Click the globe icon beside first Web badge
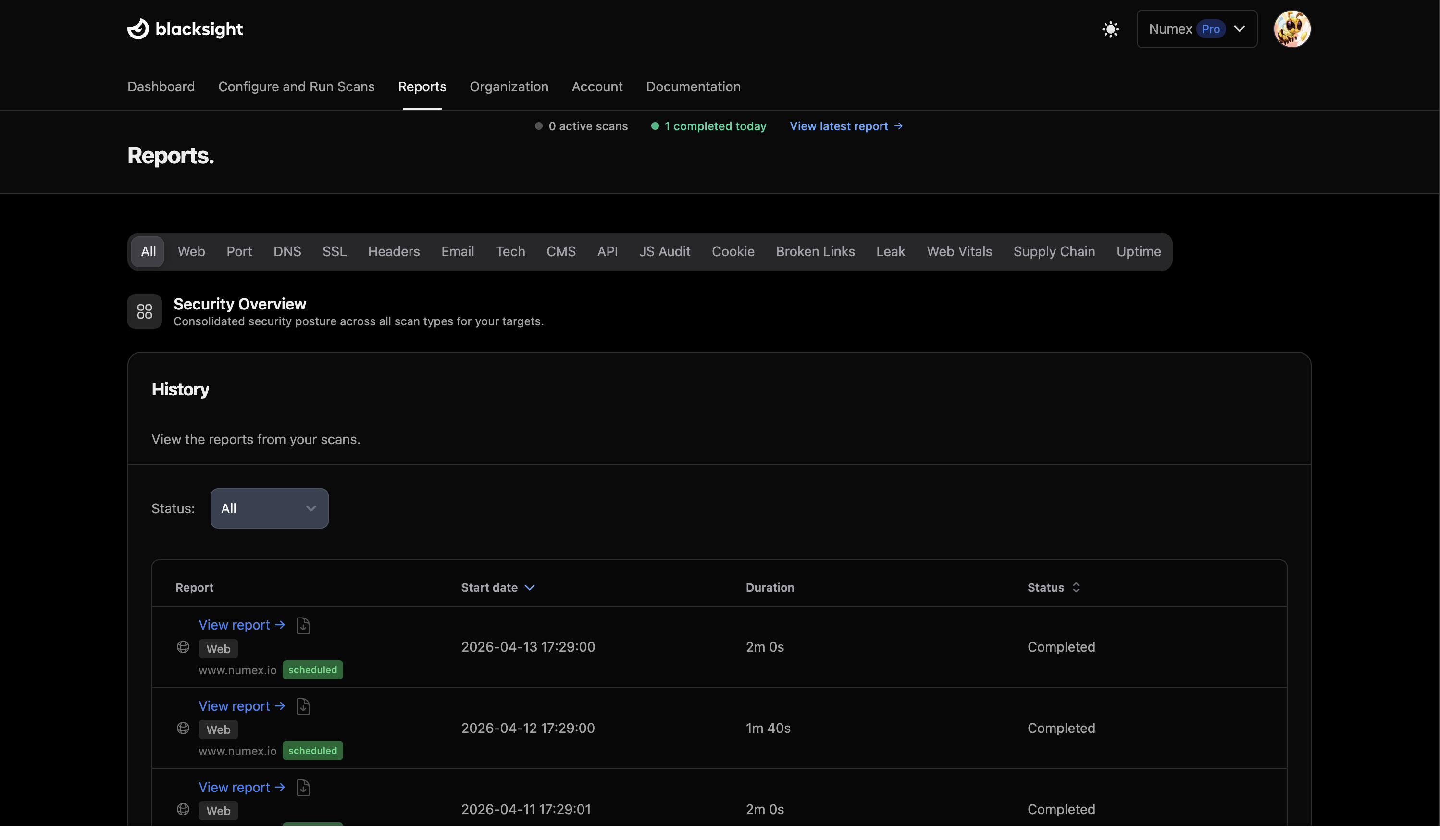The image size is (1440, 840). click(x=183, y=647)
